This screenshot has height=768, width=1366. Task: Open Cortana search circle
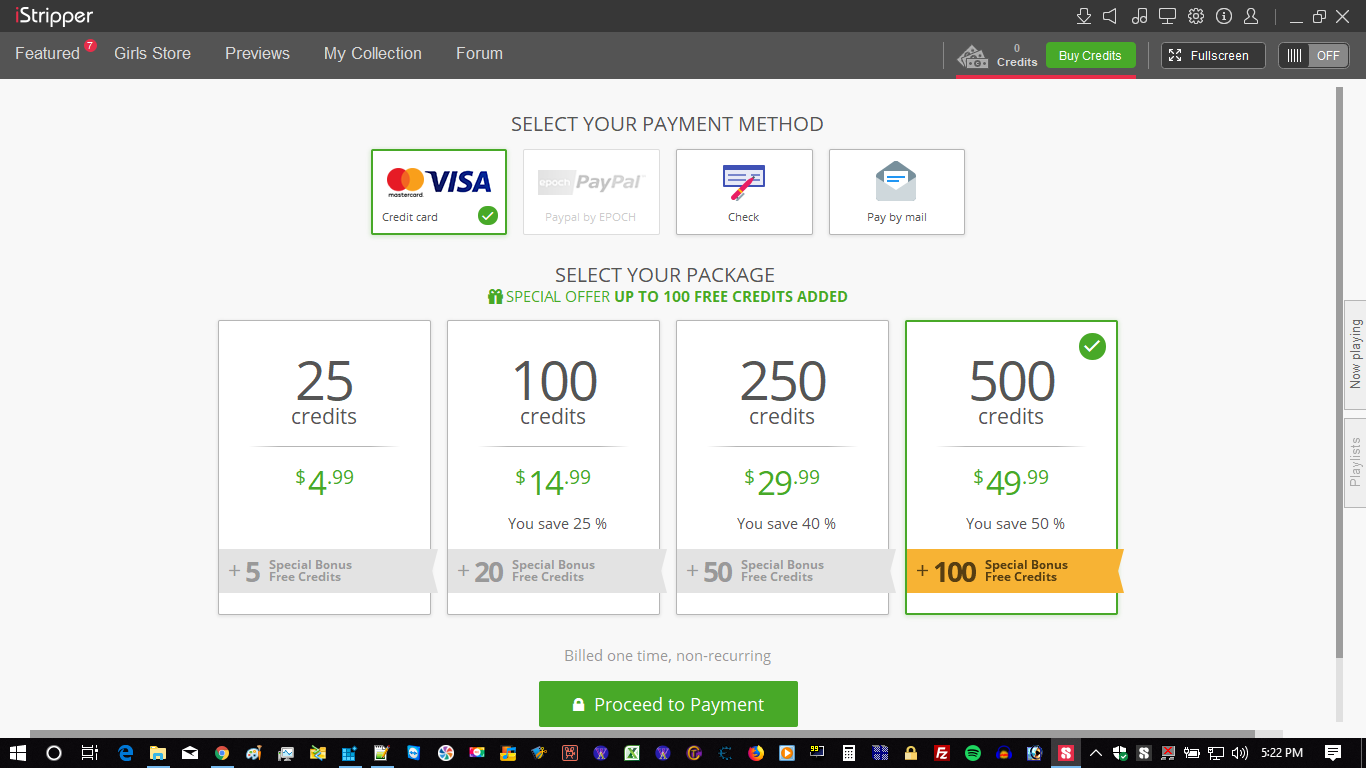[x=54, y=753]
